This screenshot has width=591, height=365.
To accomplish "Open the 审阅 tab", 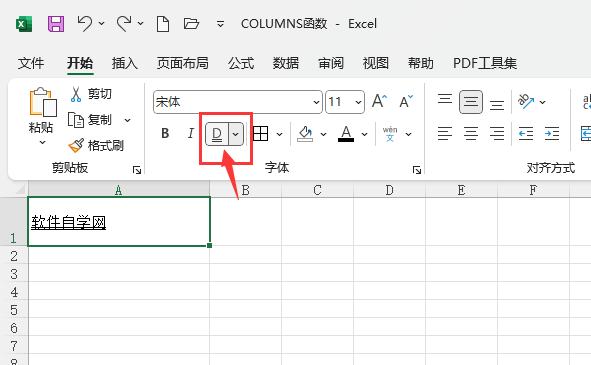I will [331, 63].
